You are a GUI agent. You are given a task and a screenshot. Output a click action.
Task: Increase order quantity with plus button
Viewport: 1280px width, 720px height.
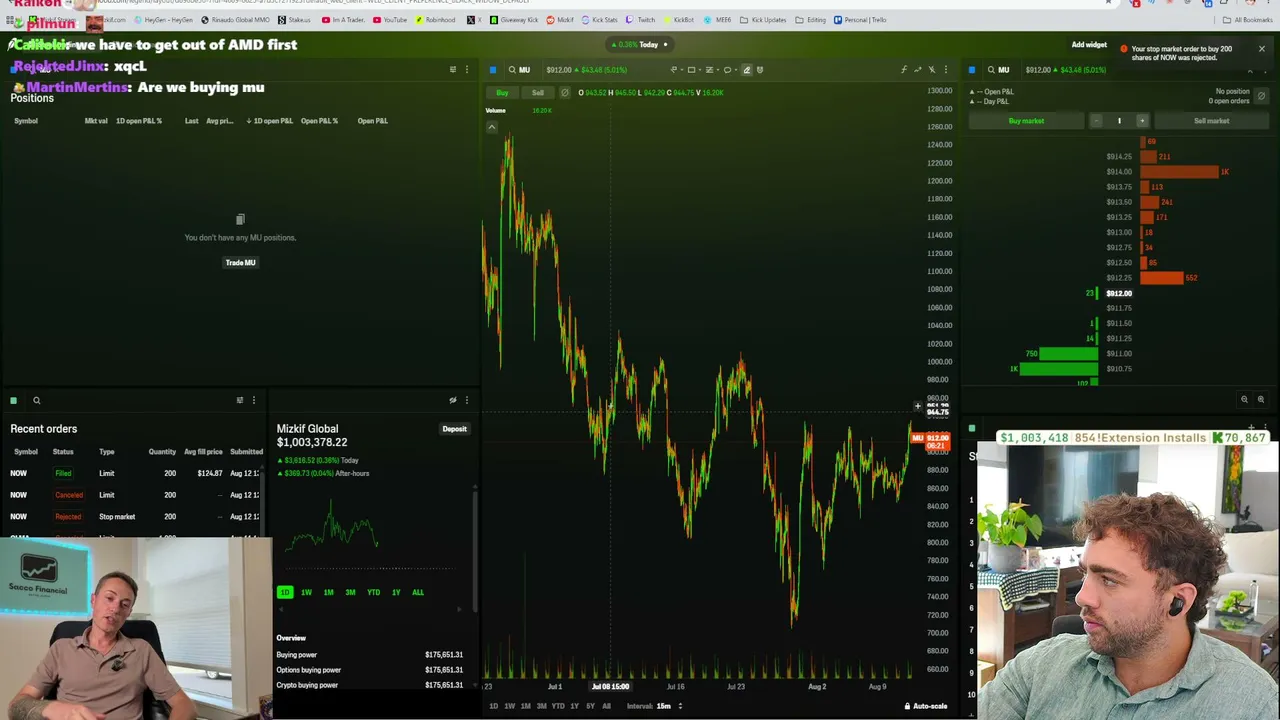(1142, 121)
